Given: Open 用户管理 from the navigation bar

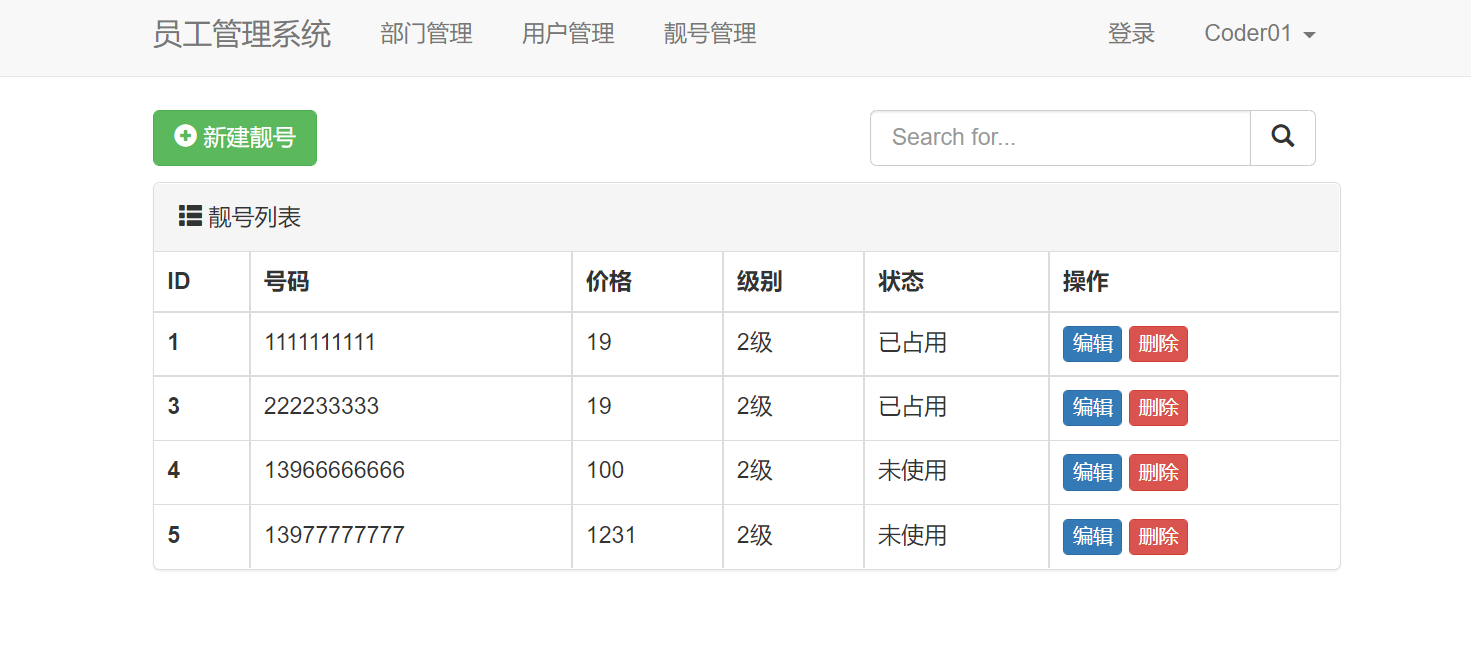Looking at the screenshot, I should pos(567,33).
